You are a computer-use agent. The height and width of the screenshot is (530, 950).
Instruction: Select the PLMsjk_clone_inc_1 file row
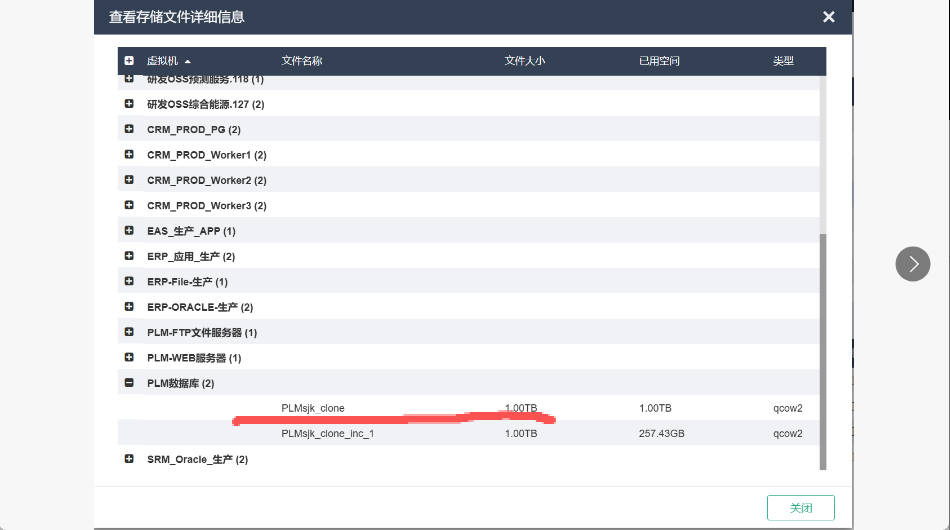pos(328,434)
